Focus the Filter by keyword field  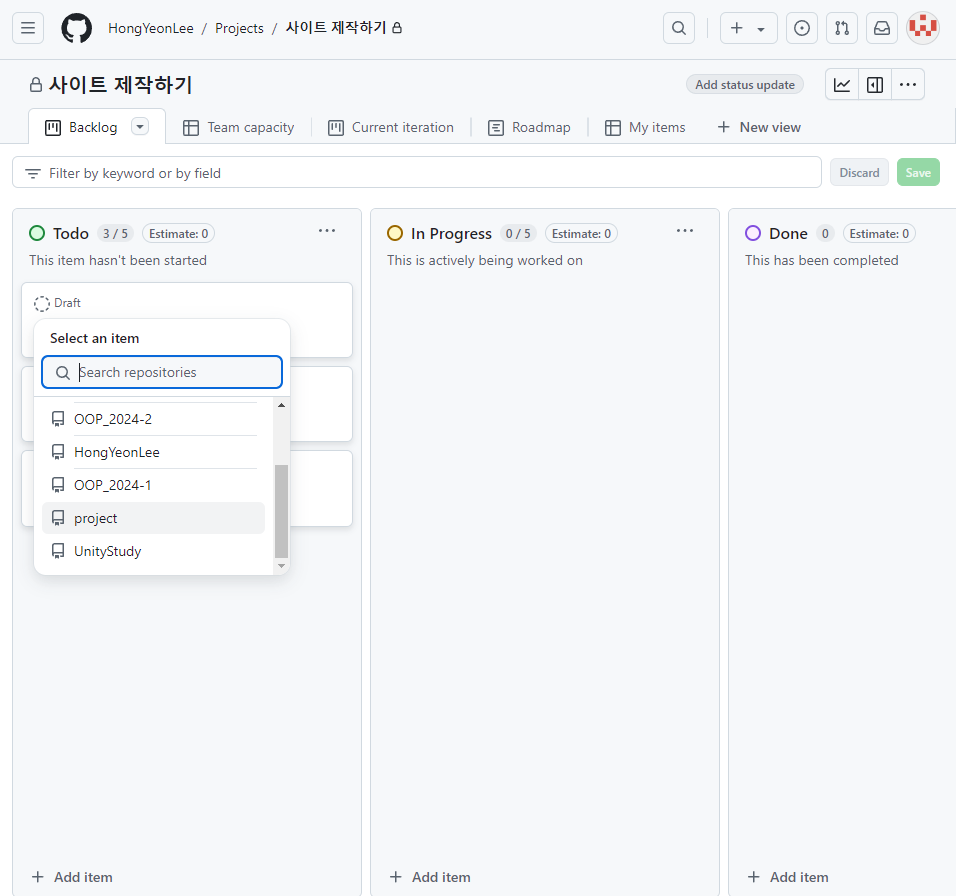(x=417, y=172)
